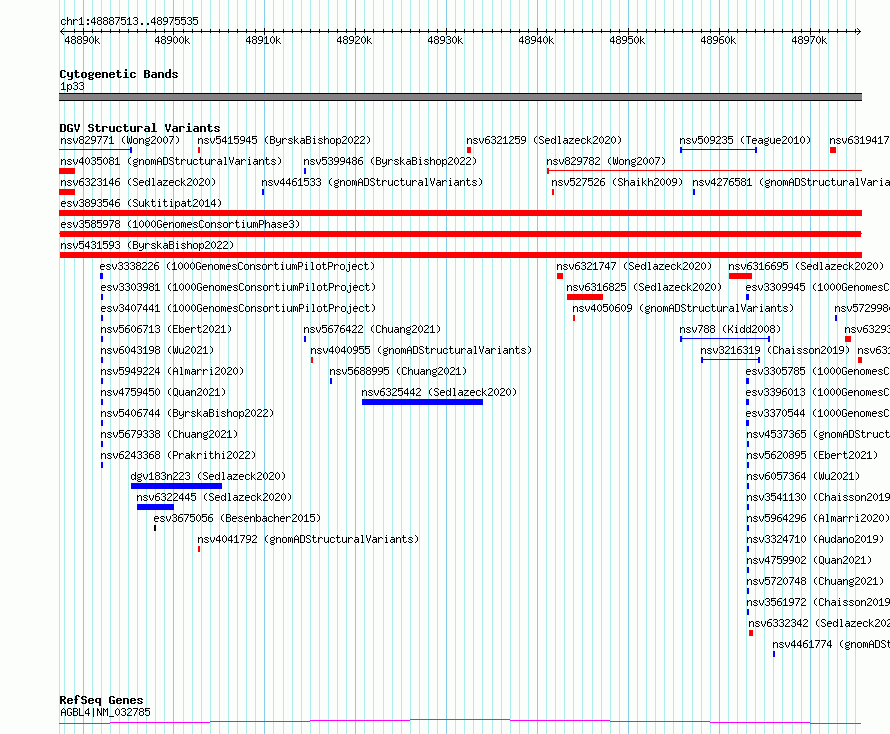Viewport: 890px width, 734px height.
Task: Open nsv3216319 (Chaisson2019) label
Action: 775,350
